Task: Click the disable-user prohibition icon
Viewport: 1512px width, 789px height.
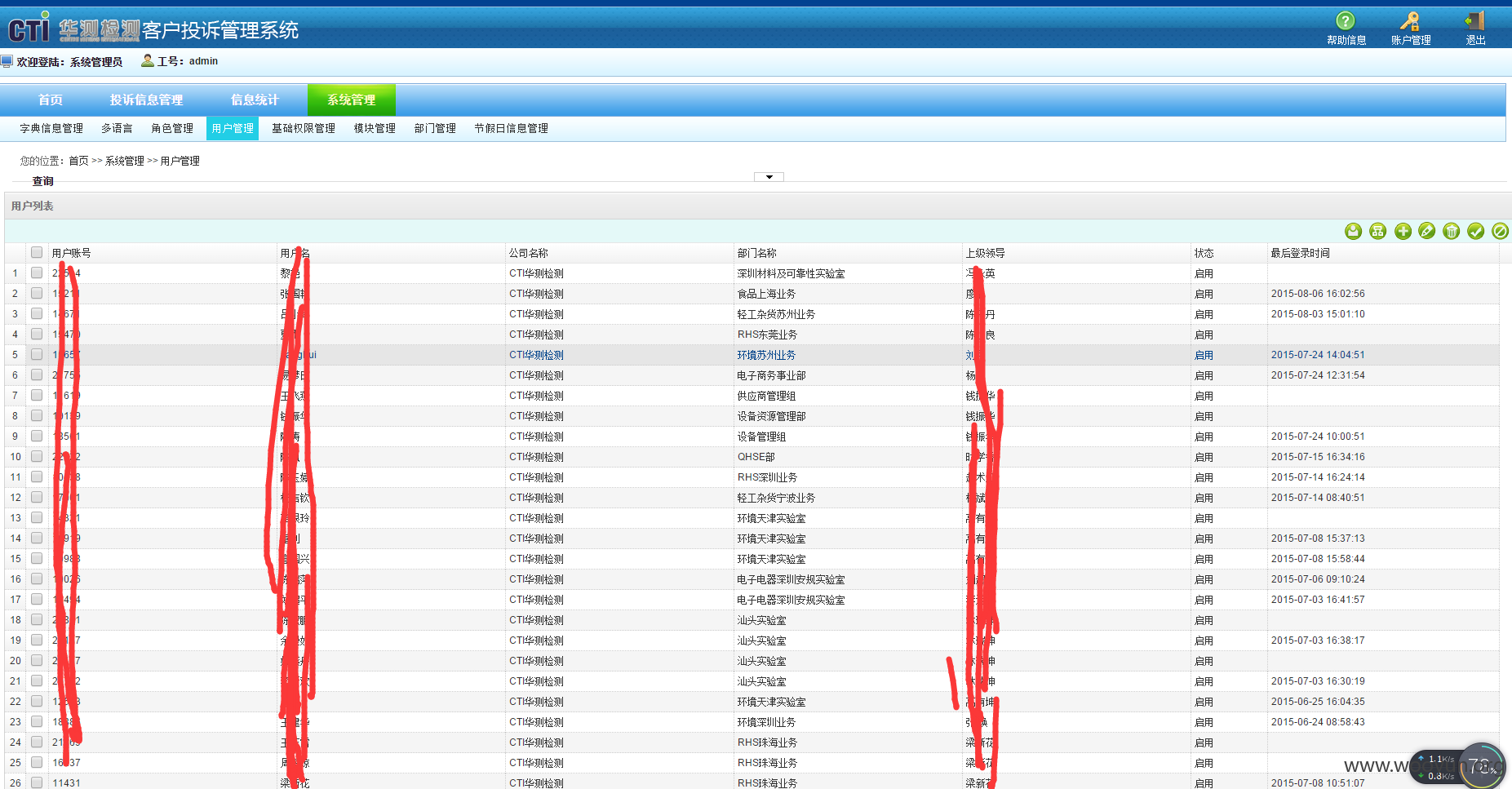Action: (x=1500, y=232)
